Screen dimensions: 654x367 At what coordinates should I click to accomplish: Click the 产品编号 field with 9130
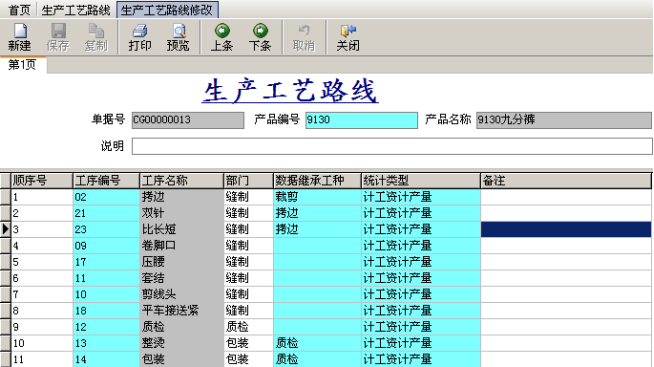361,120
